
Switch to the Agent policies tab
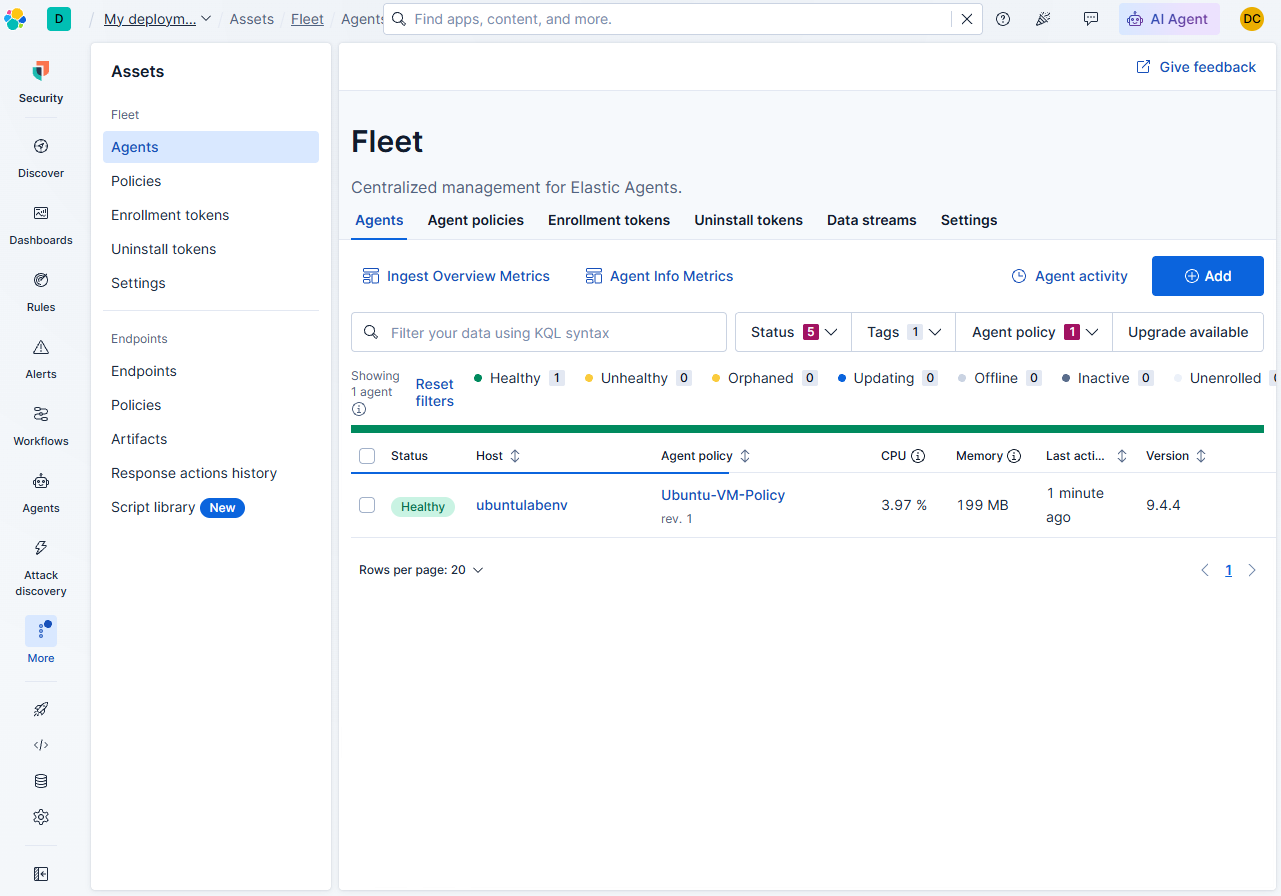[476, 220]
